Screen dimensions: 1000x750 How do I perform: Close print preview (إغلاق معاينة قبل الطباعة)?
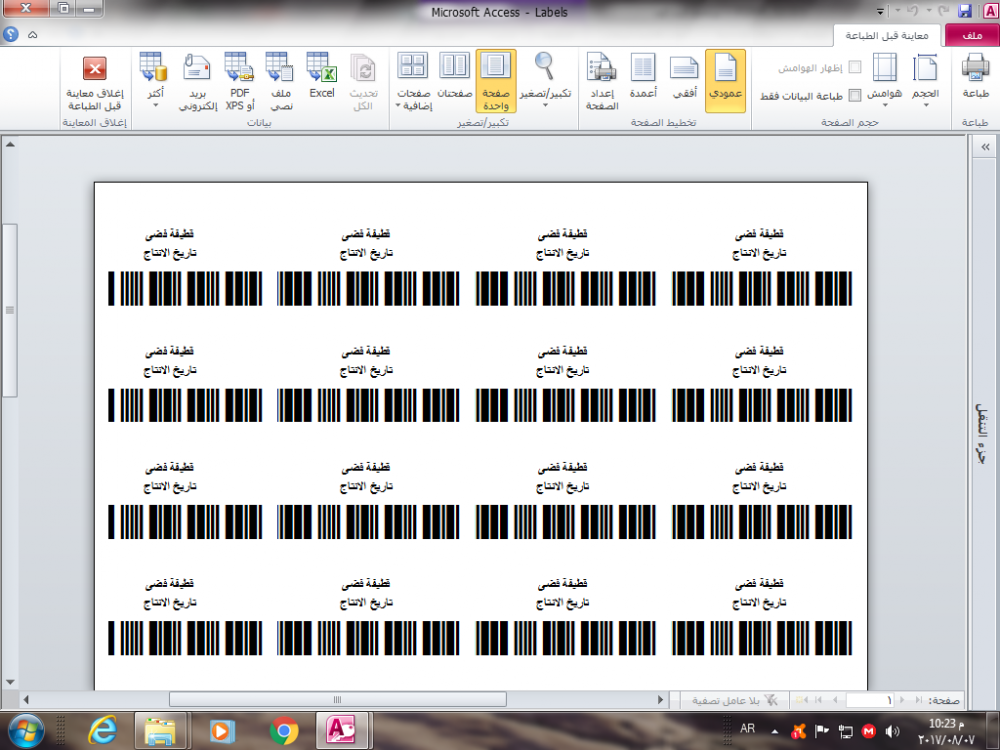94,82
